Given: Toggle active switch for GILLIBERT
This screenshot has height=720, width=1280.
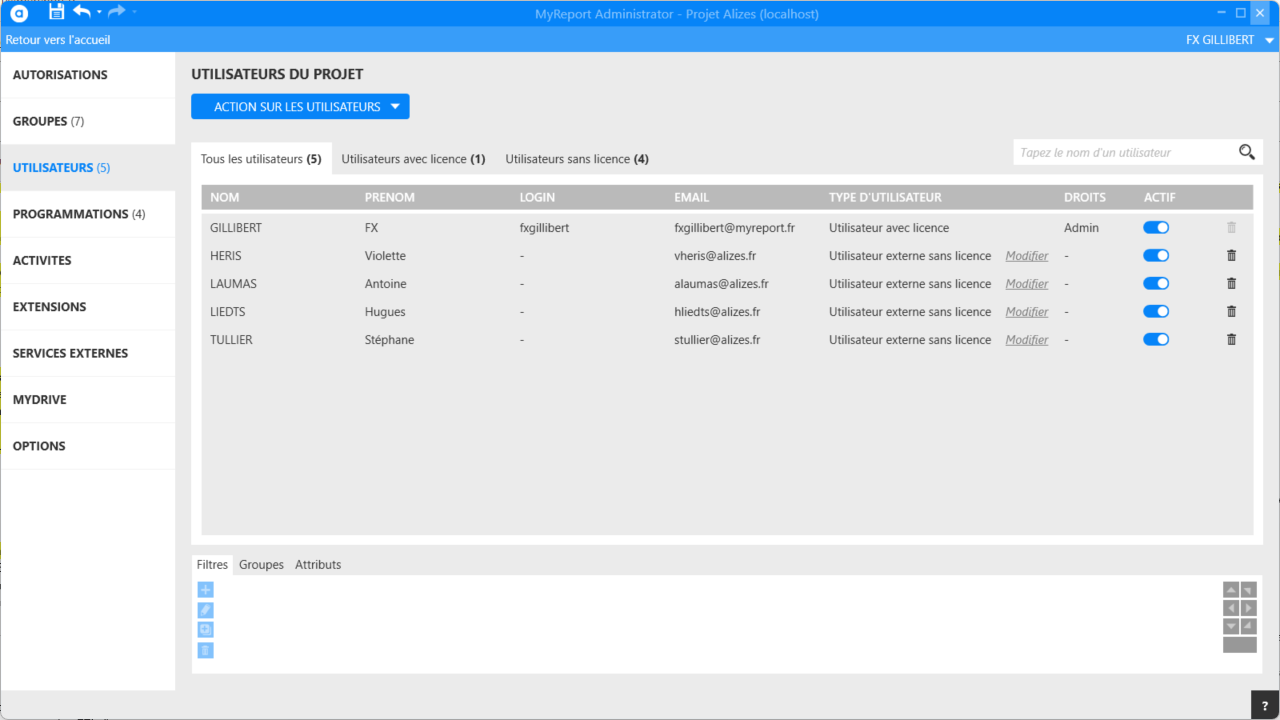Looking at the screenshot, I should coord(1156,228).
